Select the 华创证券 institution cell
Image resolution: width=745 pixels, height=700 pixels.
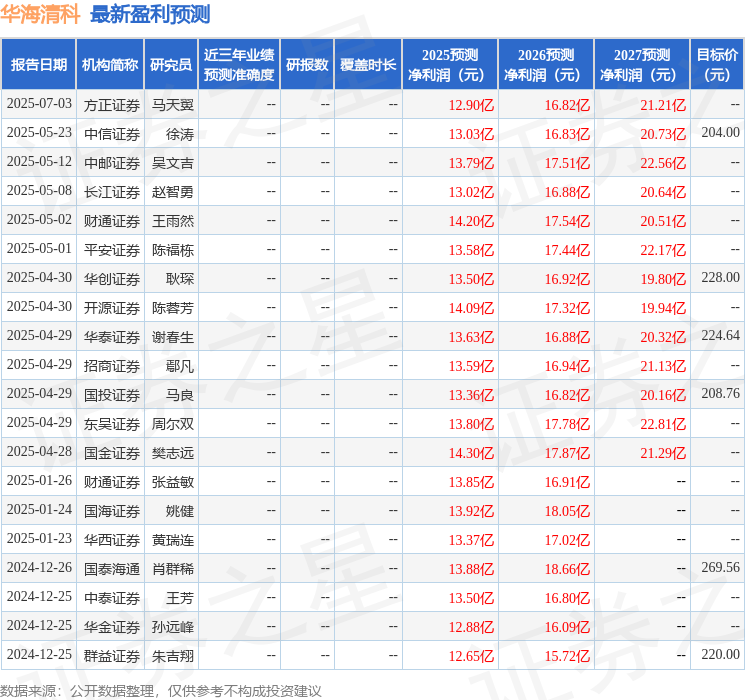click(x=112, y=279)
